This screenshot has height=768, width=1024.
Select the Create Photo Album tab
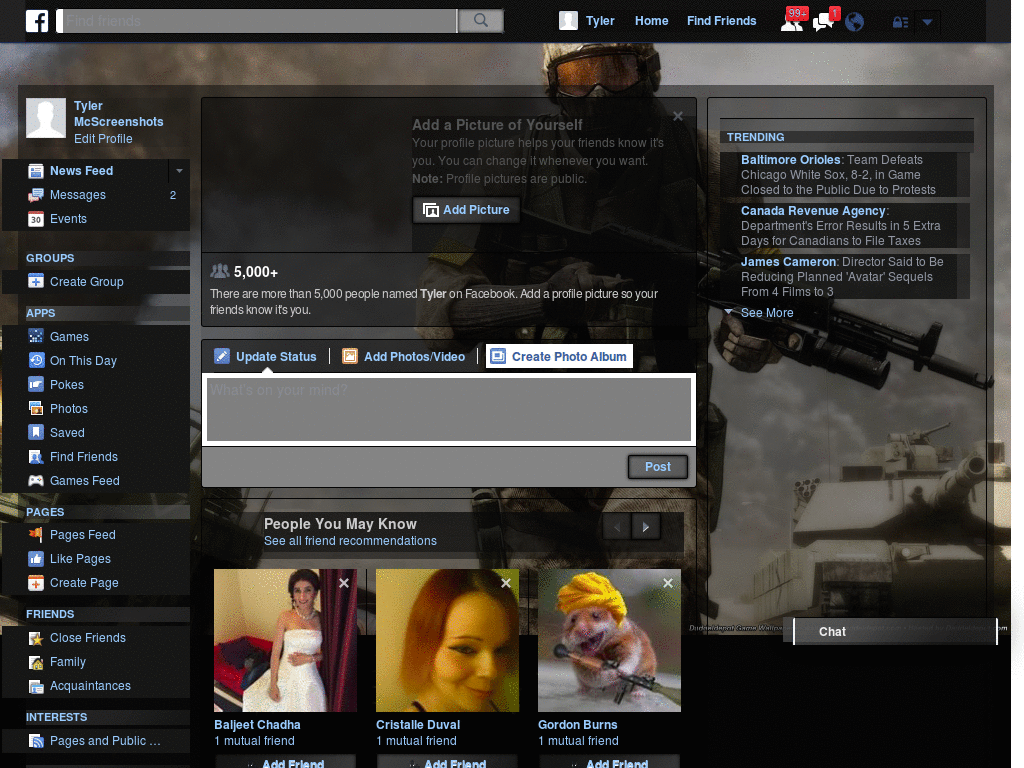tap(560, 357)
